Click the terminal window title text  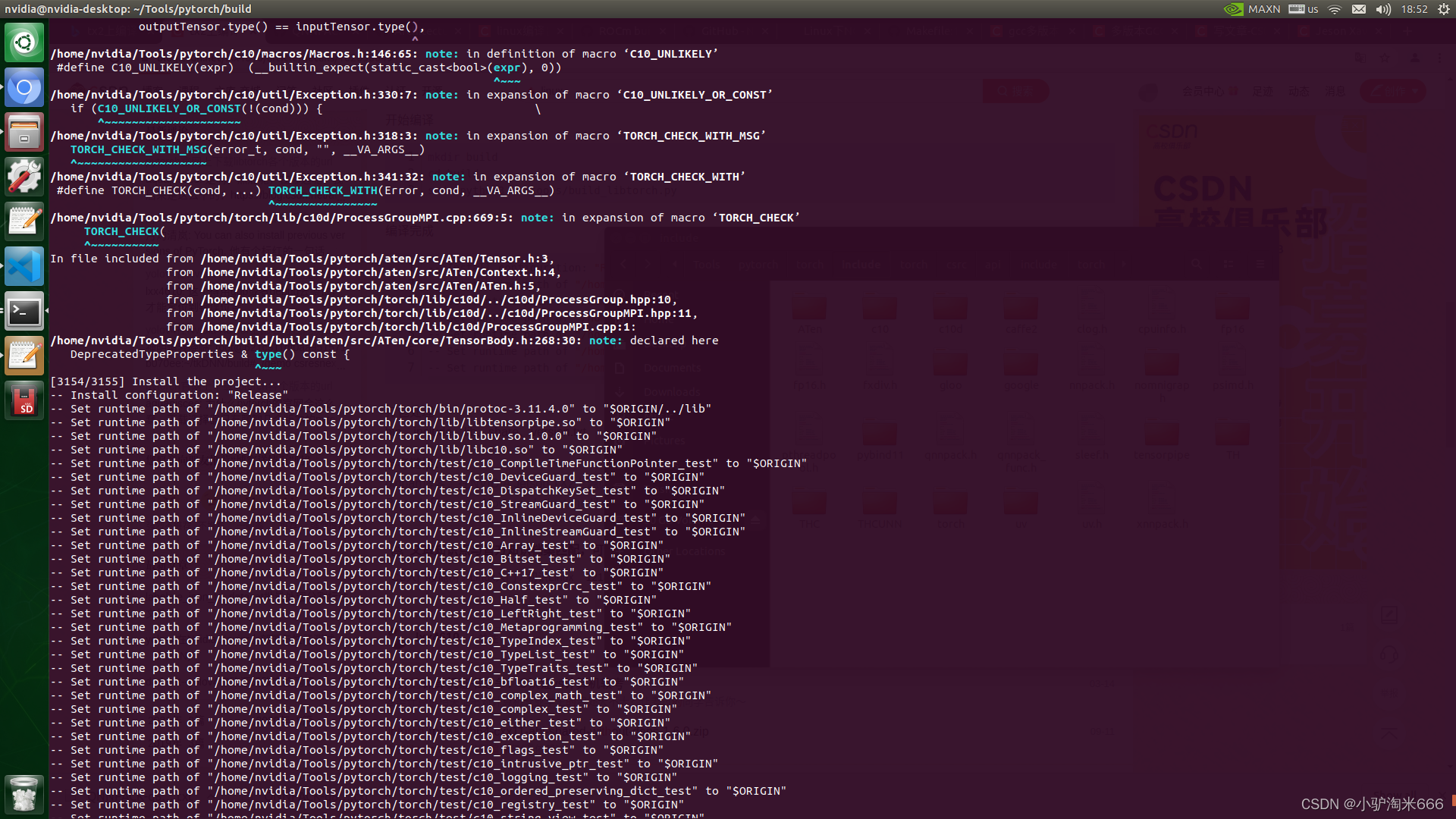[127, 9]
